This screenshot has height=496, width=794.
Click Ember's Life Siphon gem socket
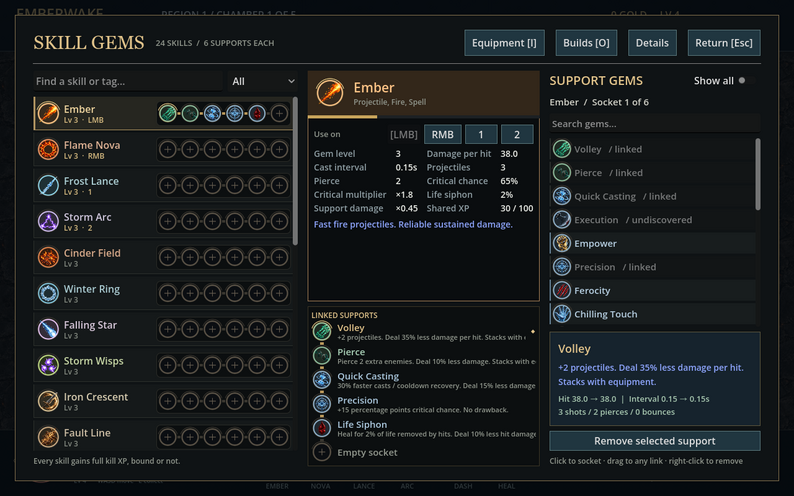pos(257,113)
